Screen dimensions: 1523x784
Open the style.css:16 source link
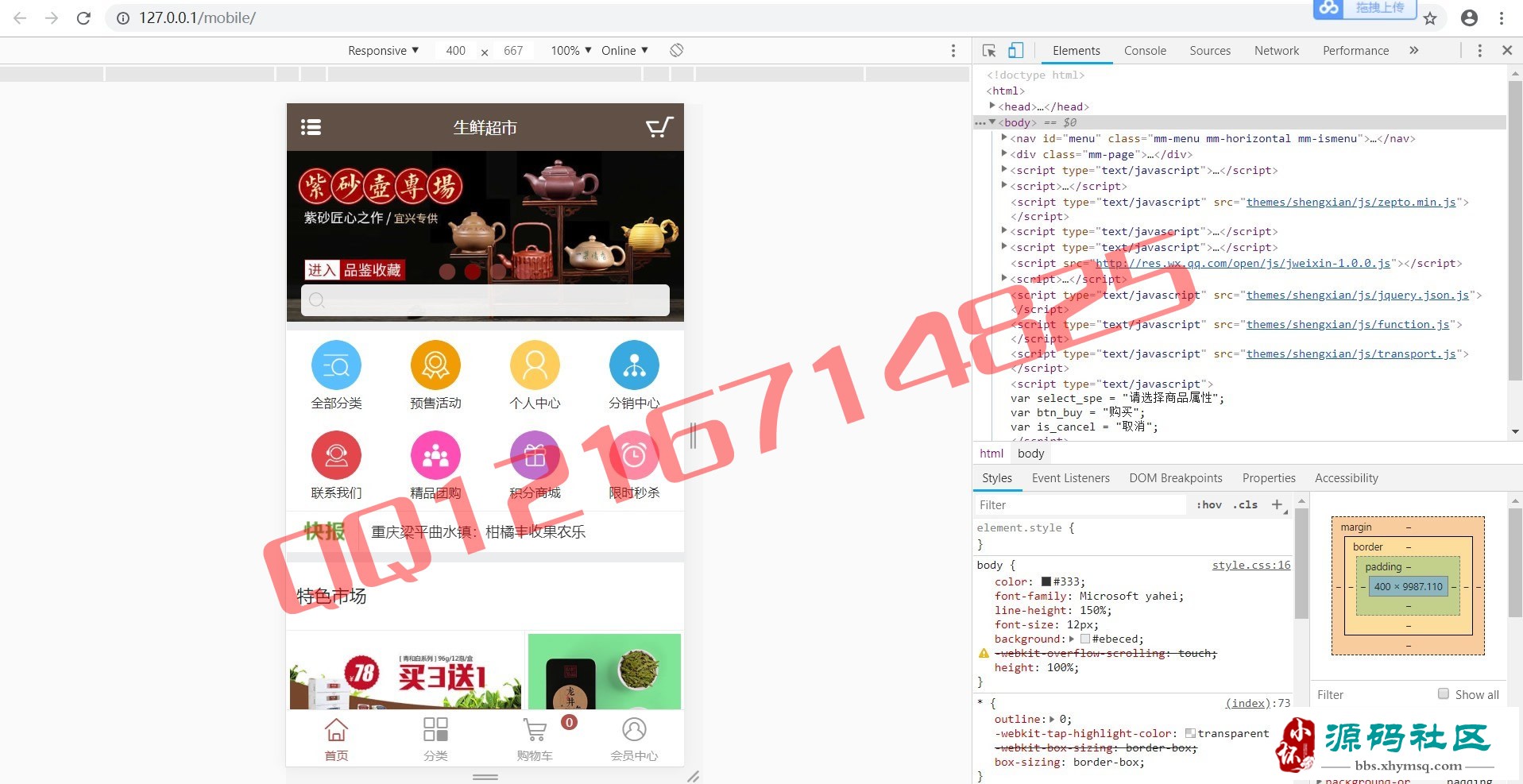click(x=1251, y=565)
